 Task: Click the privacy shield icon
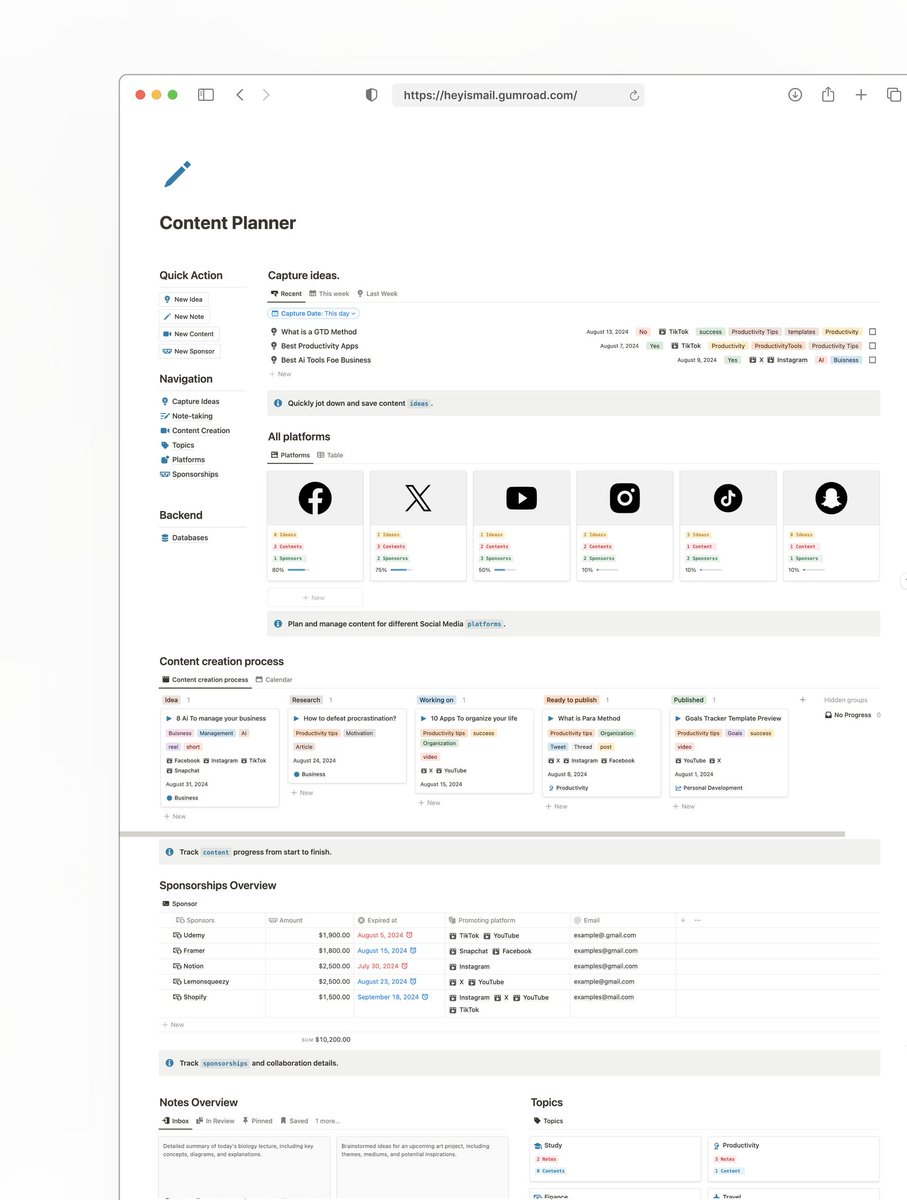(371, 95)
